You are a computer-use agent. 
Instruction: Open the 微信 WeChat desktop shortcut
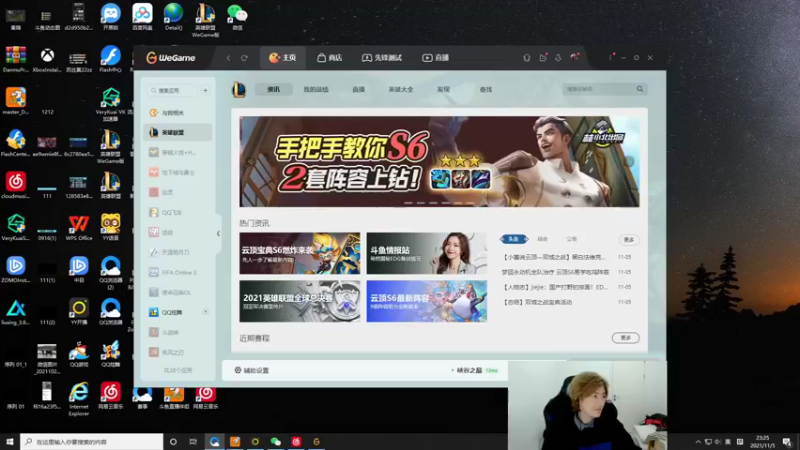pos(237,17)
